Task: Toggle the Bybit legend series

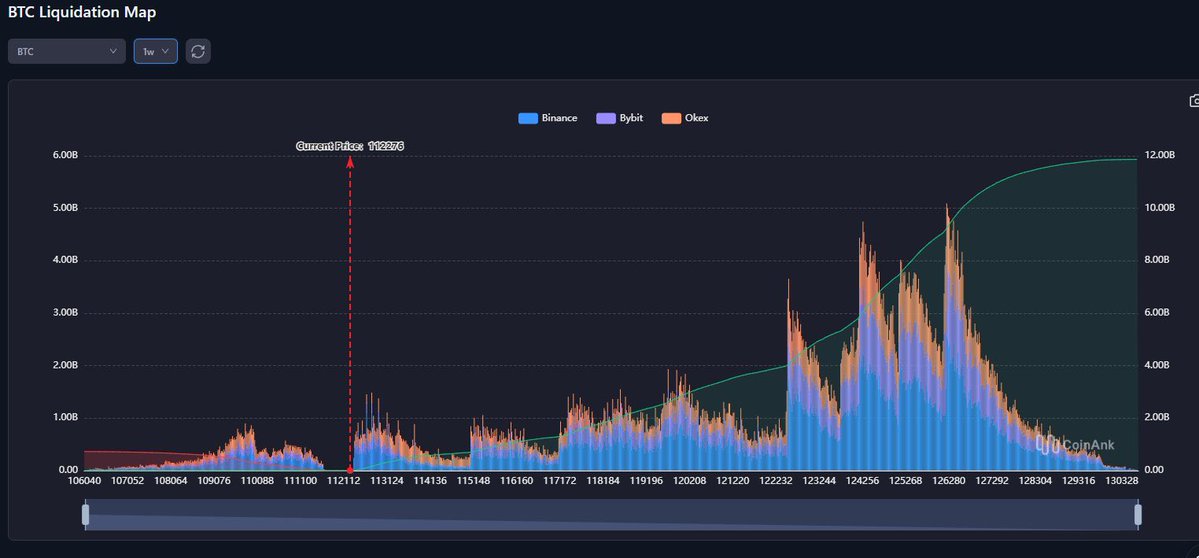Action: 620,118
